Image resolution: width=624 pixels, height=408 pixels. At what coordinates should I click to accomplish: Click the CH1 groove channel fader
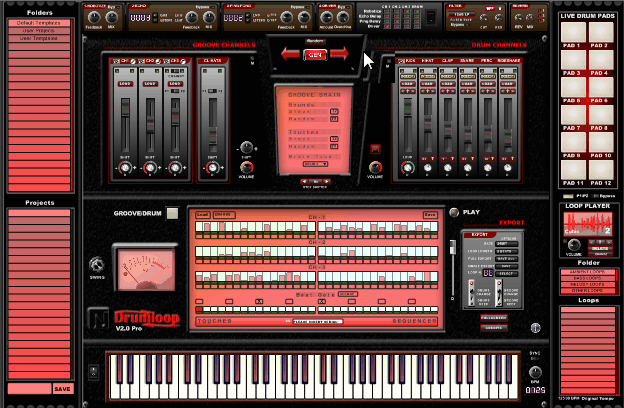(125, 107)
